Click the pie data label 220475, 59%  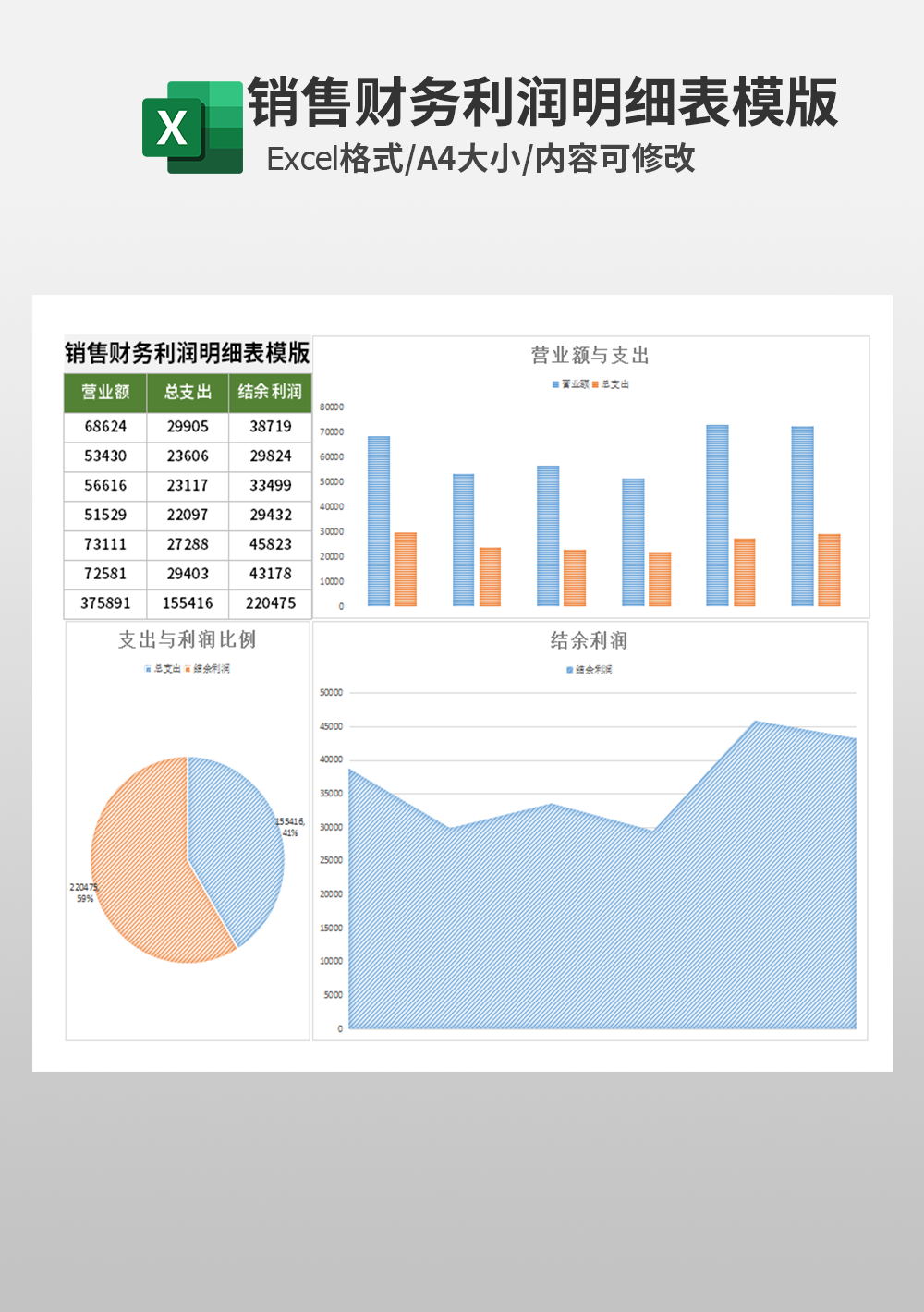click(84, 893)
